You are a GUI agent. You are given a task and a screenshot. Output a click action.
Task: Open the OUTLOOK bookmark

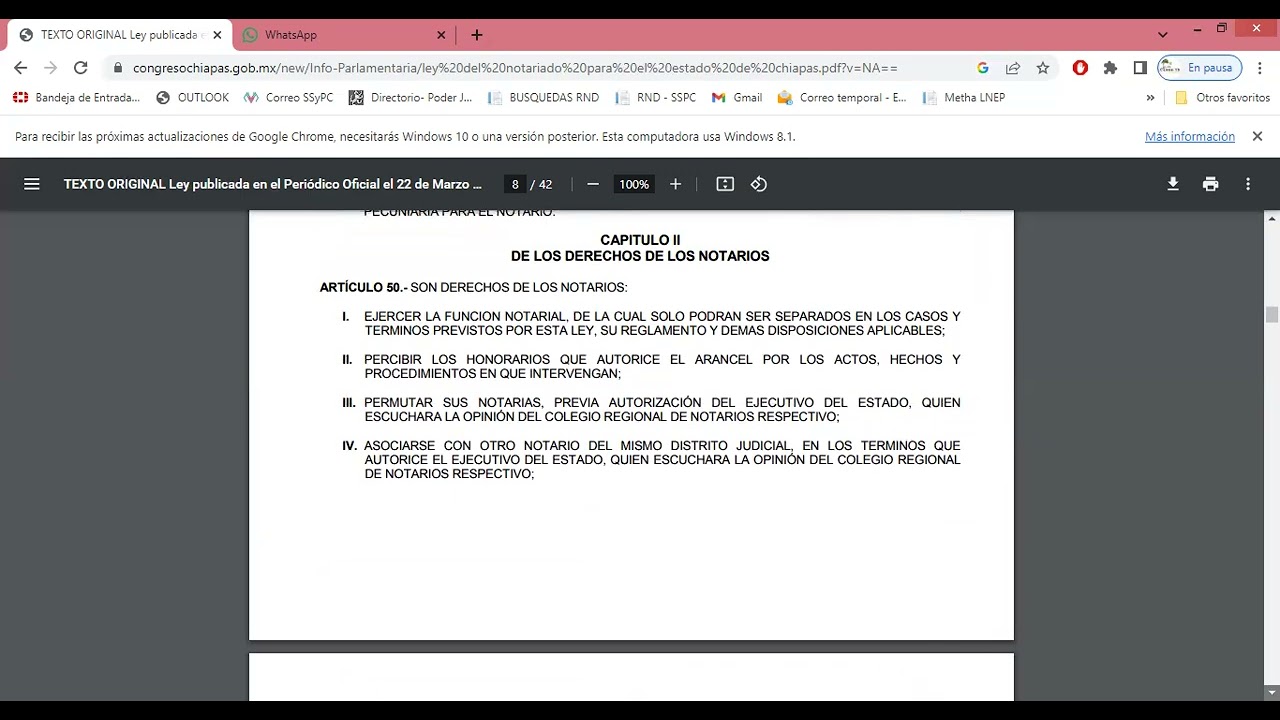193,98
